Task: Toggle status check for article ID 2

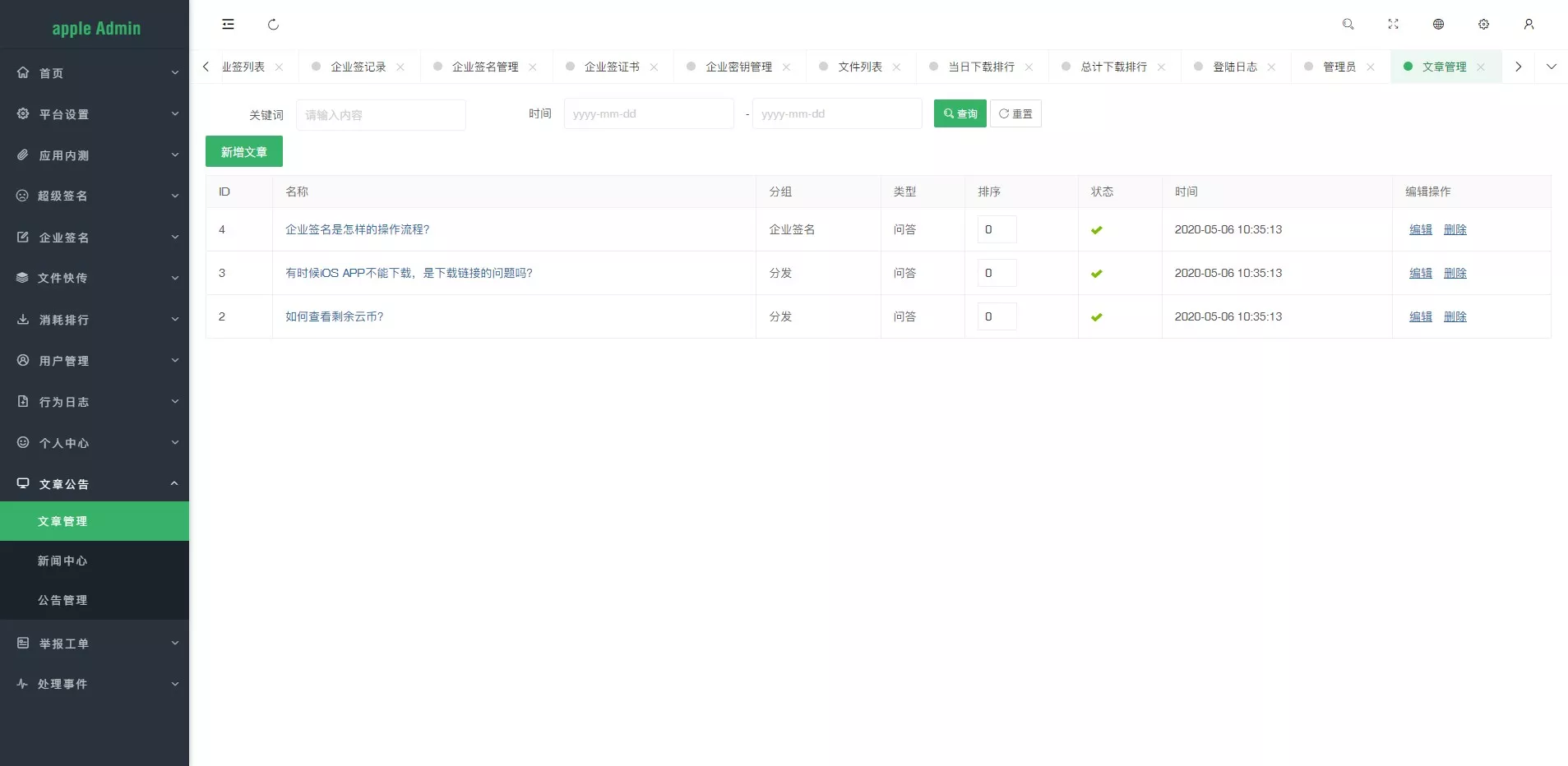Action: tap(1097, 316)
